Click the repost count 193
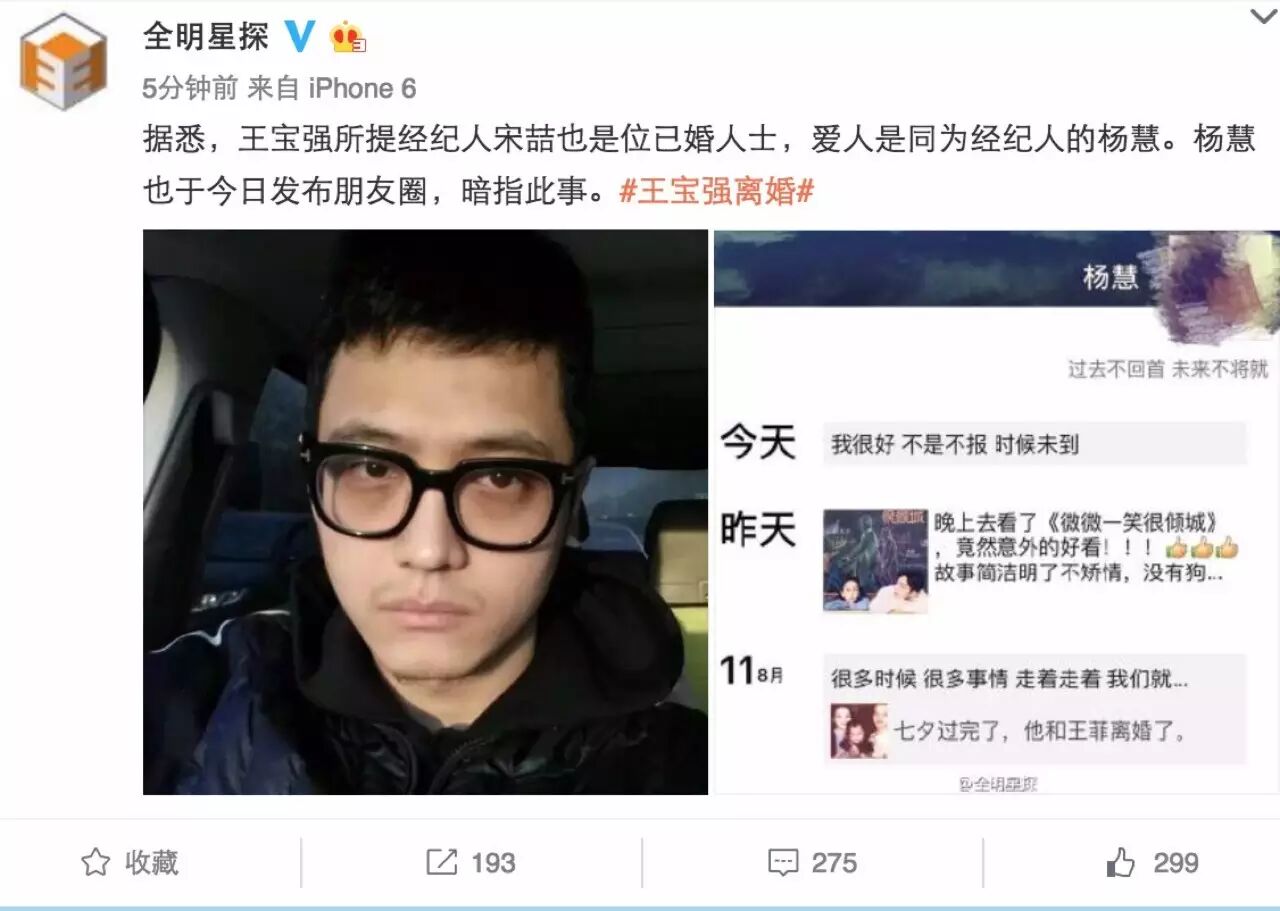The height and width of the screenshot is (911, 1280). pyautogui.click(x=493, y=863)
